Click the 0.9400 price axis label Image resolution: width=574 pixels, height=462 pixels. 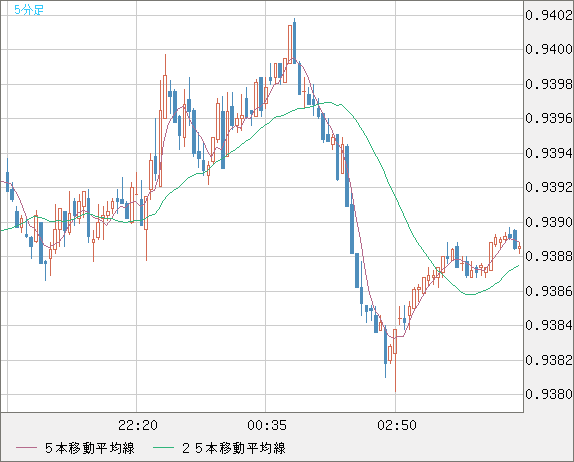click(x=549, y=49)
